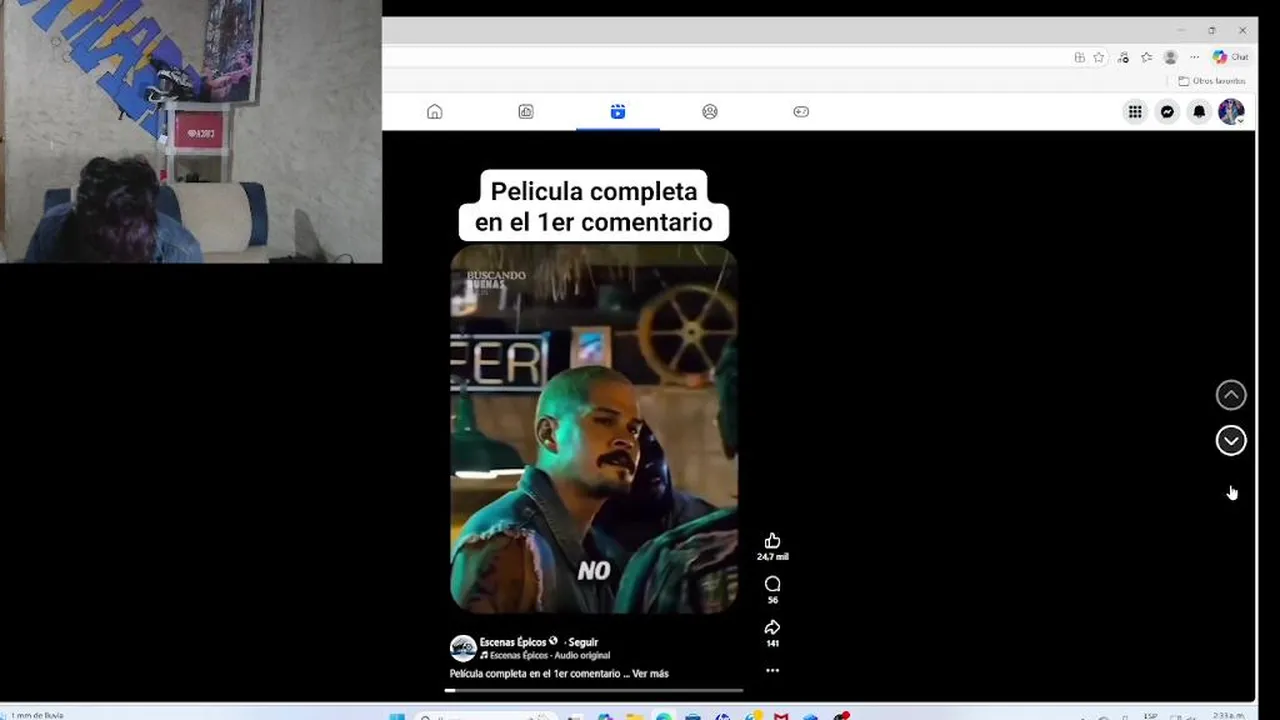Click the 56 comments count
The width and height of the screenshot is (1280, 720).
click(772, 600)
